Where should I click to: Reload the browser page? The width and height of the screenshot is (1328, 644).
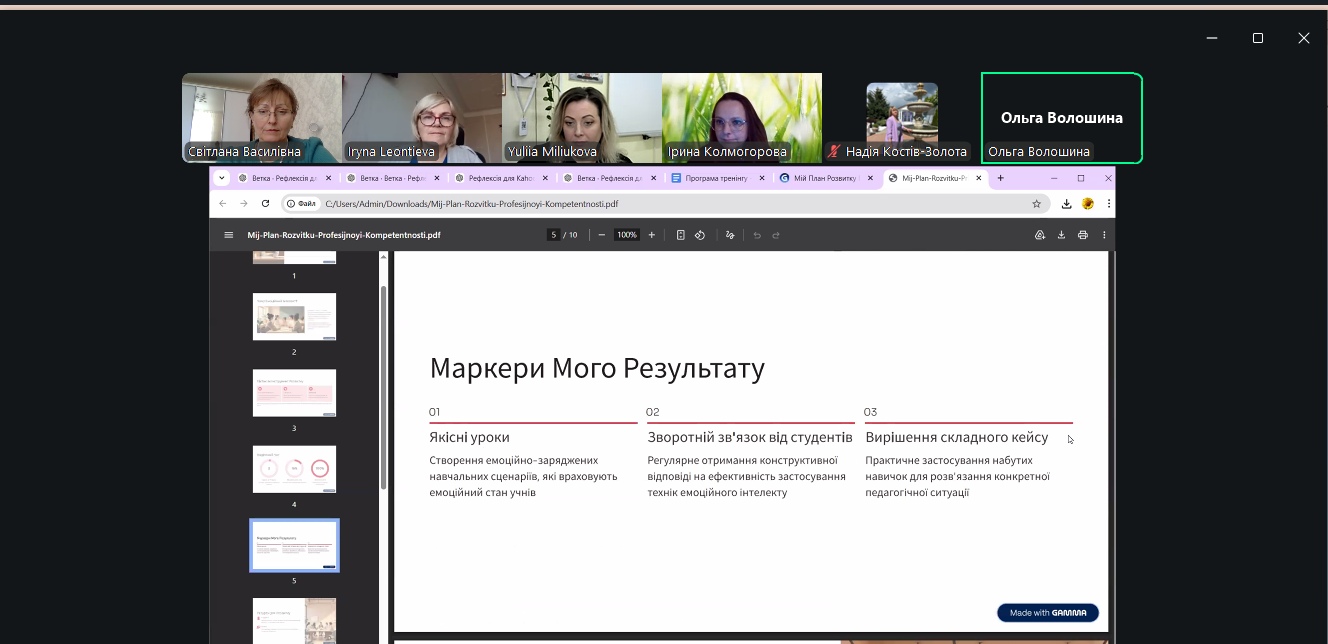[265, 203]
